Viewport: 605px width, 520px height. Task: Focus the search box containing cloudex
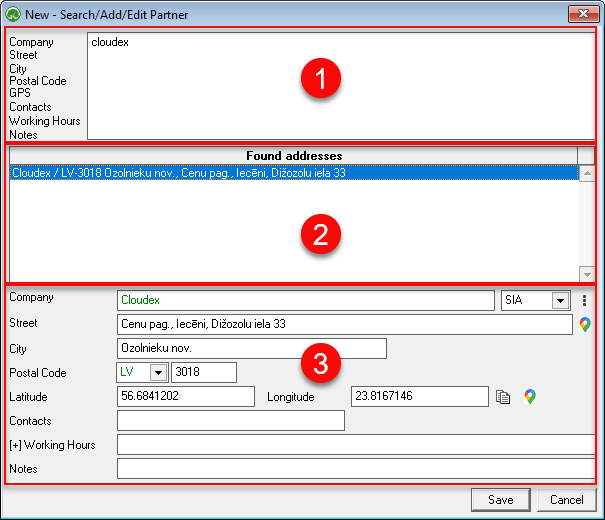click(341, 86)
